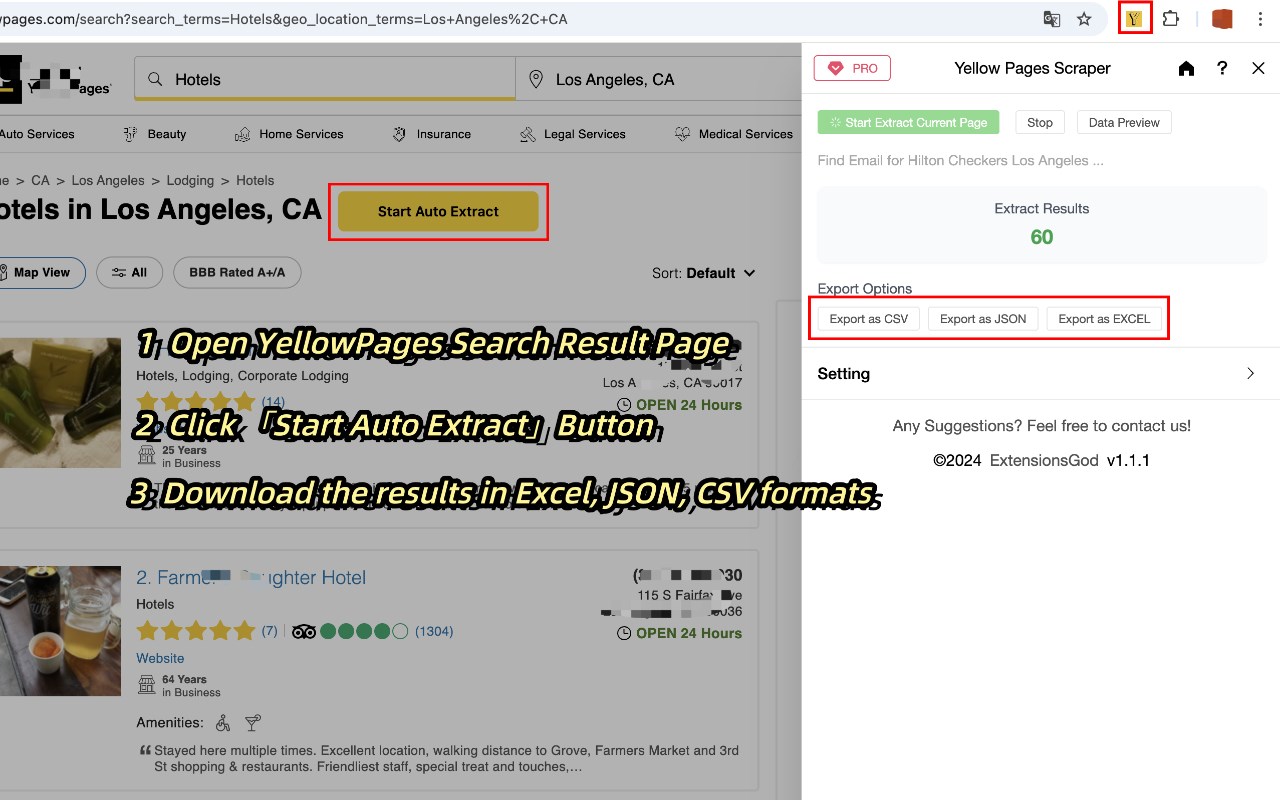Click Start Extract Current Page button
This screenshot has height=800, width=1280.
coord(908,122)
